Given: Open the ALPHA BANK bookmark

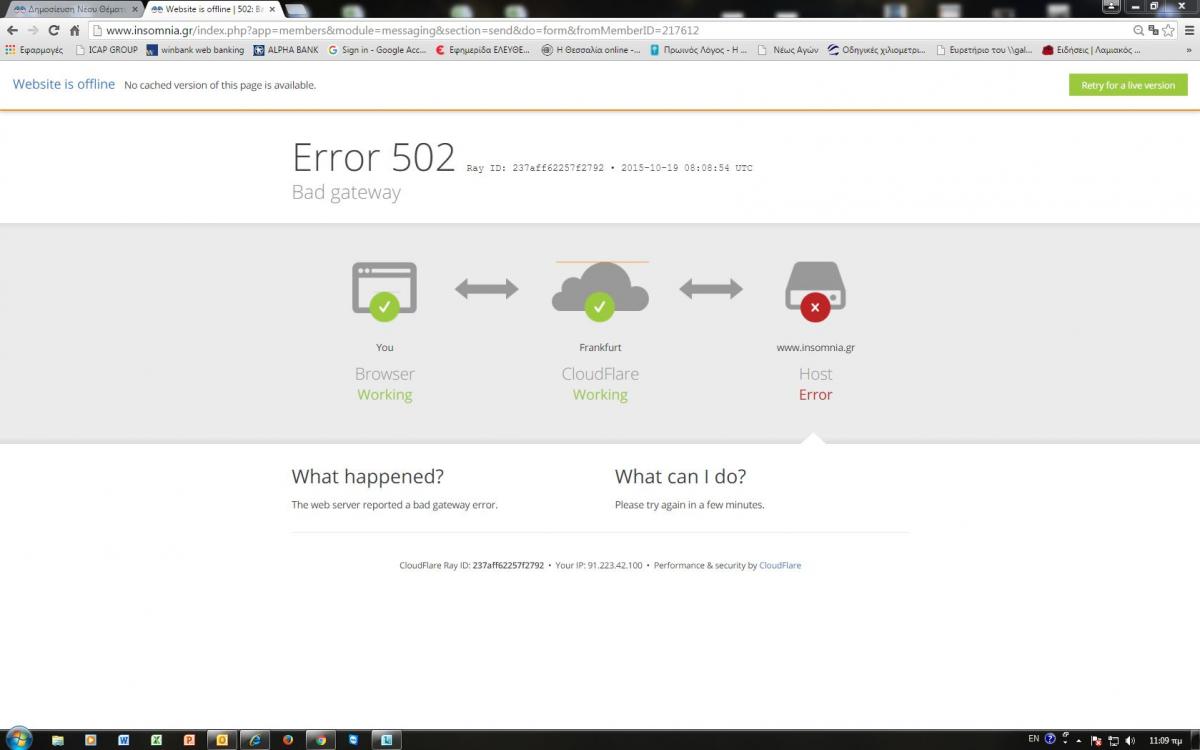Looking at the screenshot, I should pos(285,49).
